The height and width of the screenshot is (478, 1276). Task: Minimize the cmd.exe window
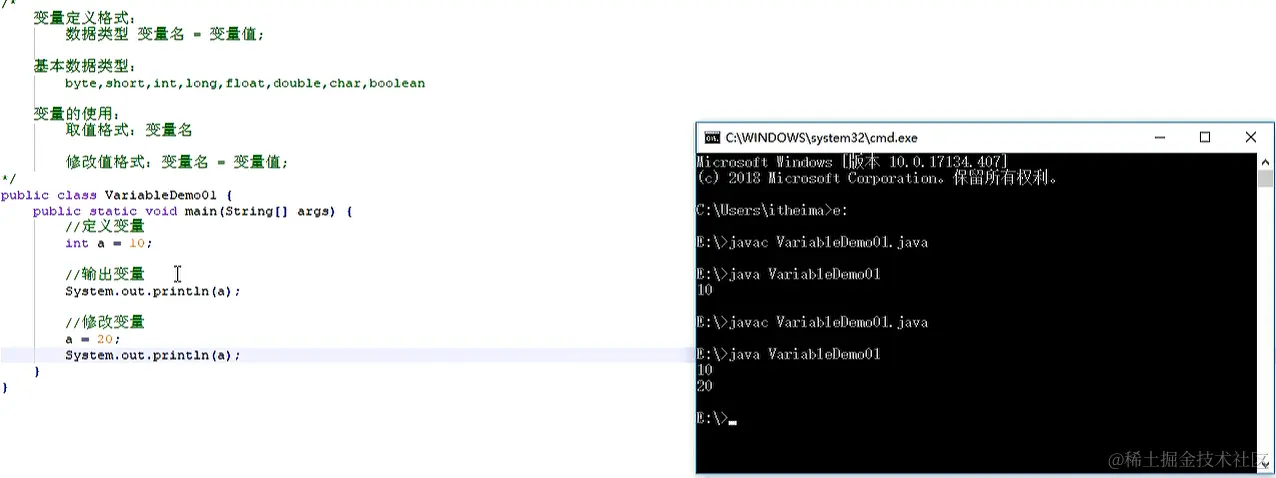pyautogui.click(x=1159, y=137)
